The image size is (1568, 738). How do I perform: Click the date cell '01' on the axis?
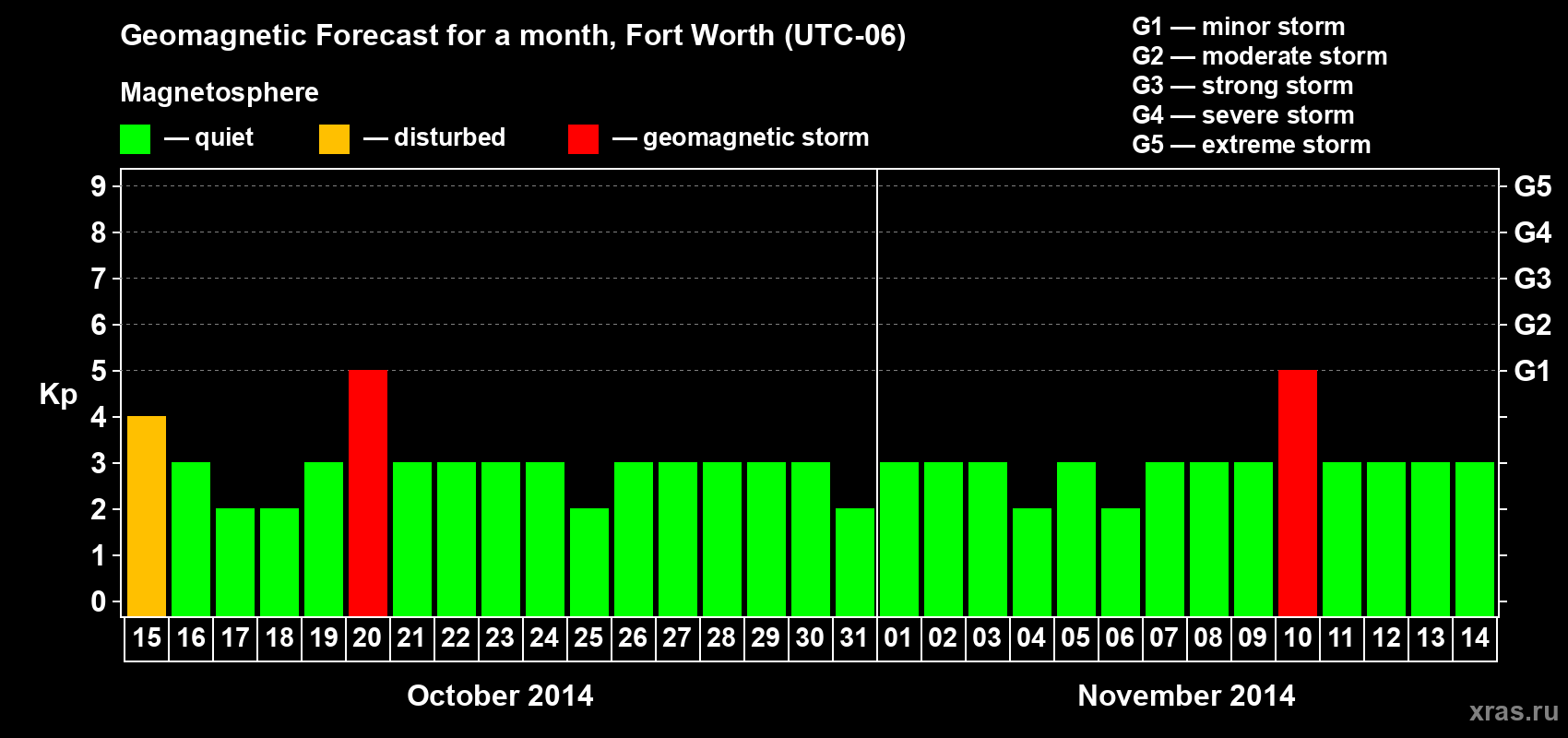point(899,638)
